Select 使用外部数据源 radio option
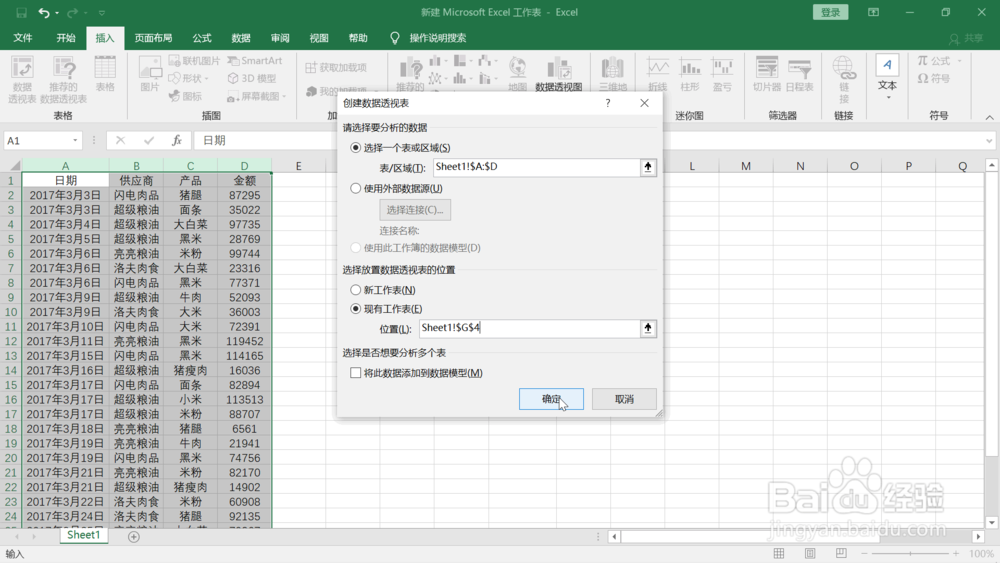This screenshot has height=563, width=1000. pyautogui.click(x=355, y=188)
